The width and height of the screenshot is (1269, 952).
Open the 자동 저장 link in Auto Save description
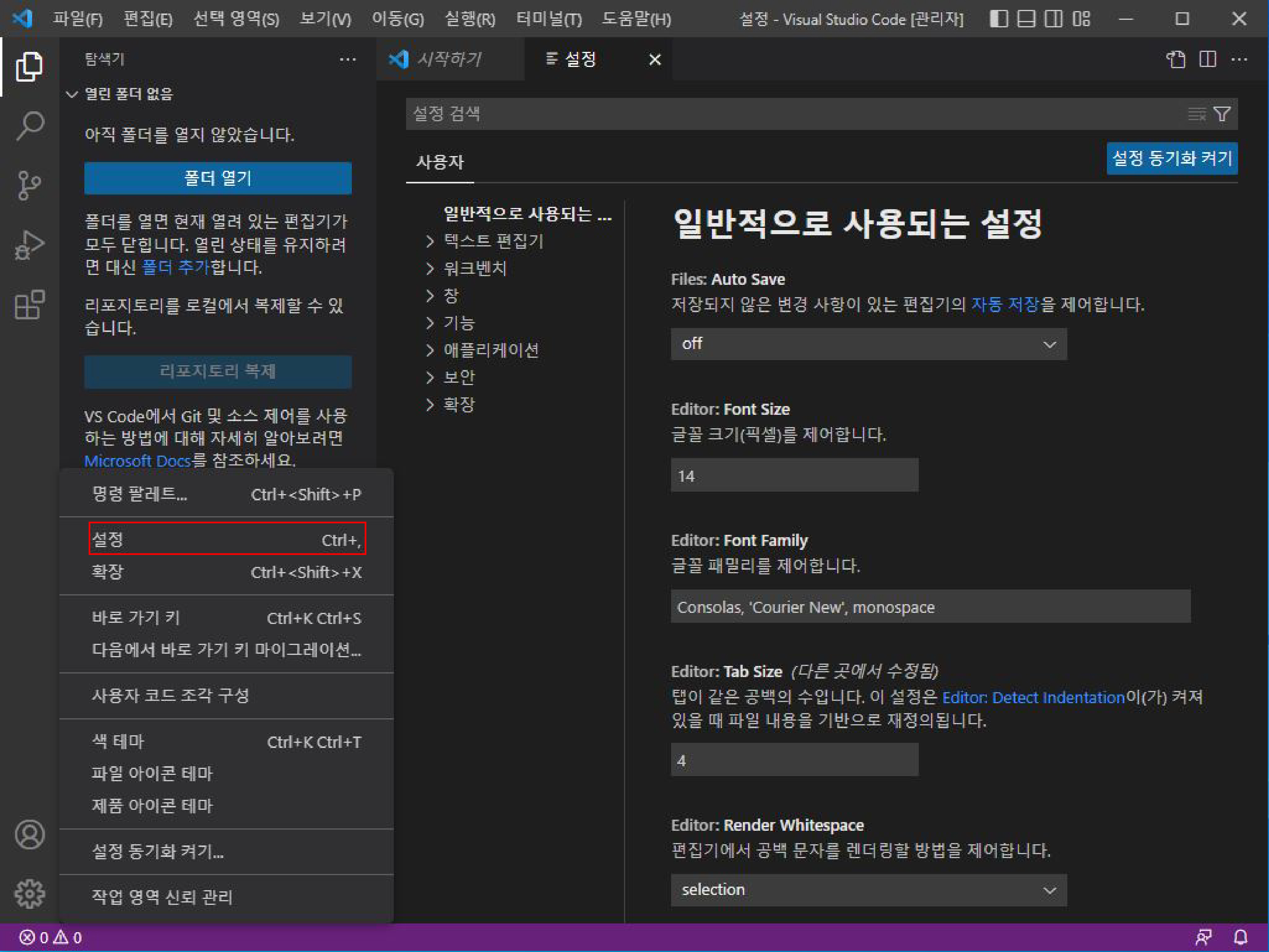(1005, 305)
